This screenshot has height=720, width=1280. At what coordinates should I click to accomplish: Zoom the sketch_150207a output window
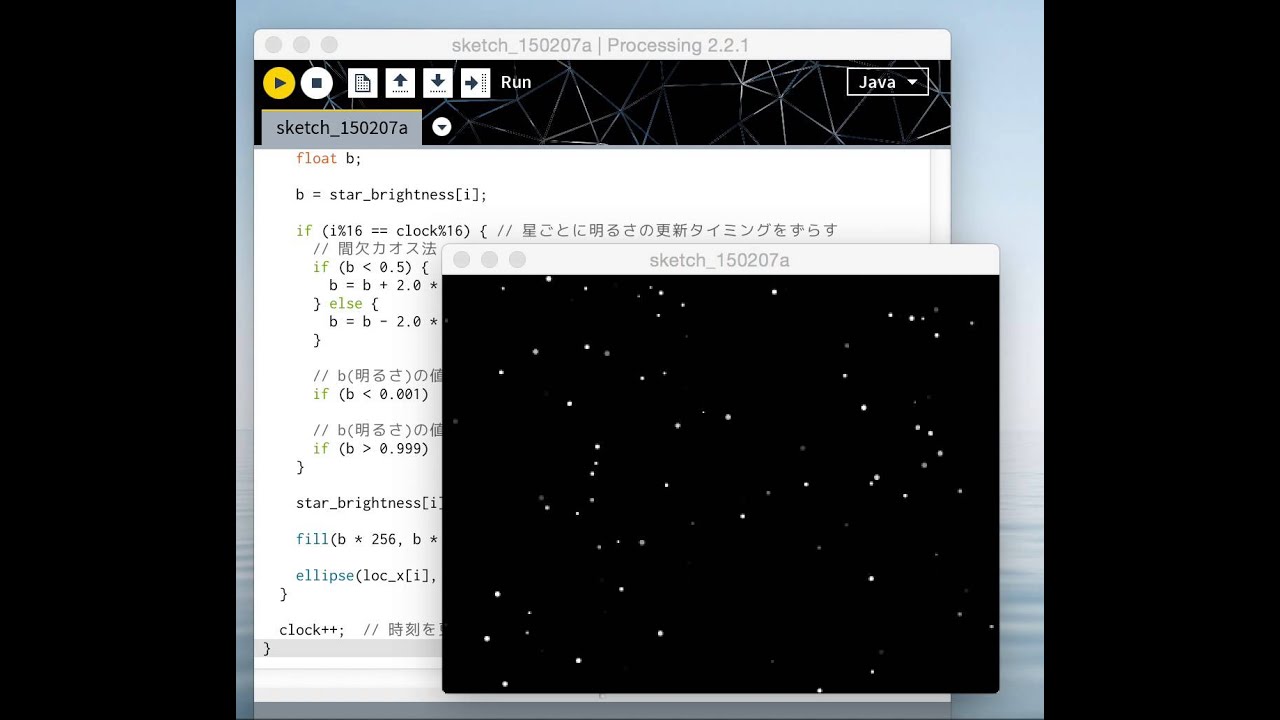[x=517, y=260]
